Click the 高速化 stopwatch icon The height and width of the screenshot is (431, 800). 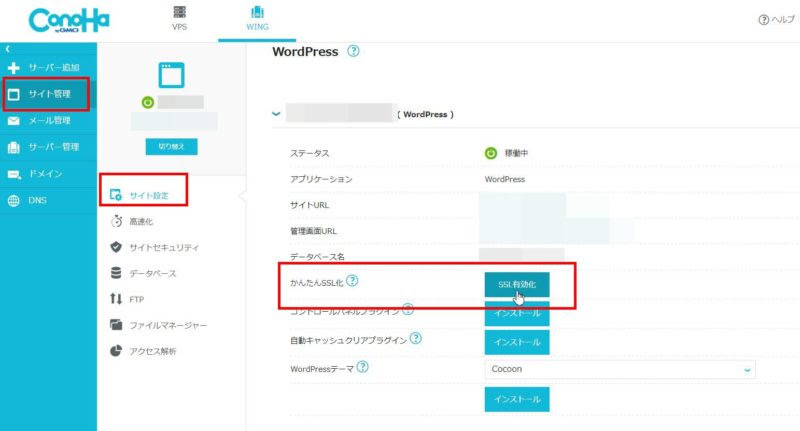[x=116, y=221]
